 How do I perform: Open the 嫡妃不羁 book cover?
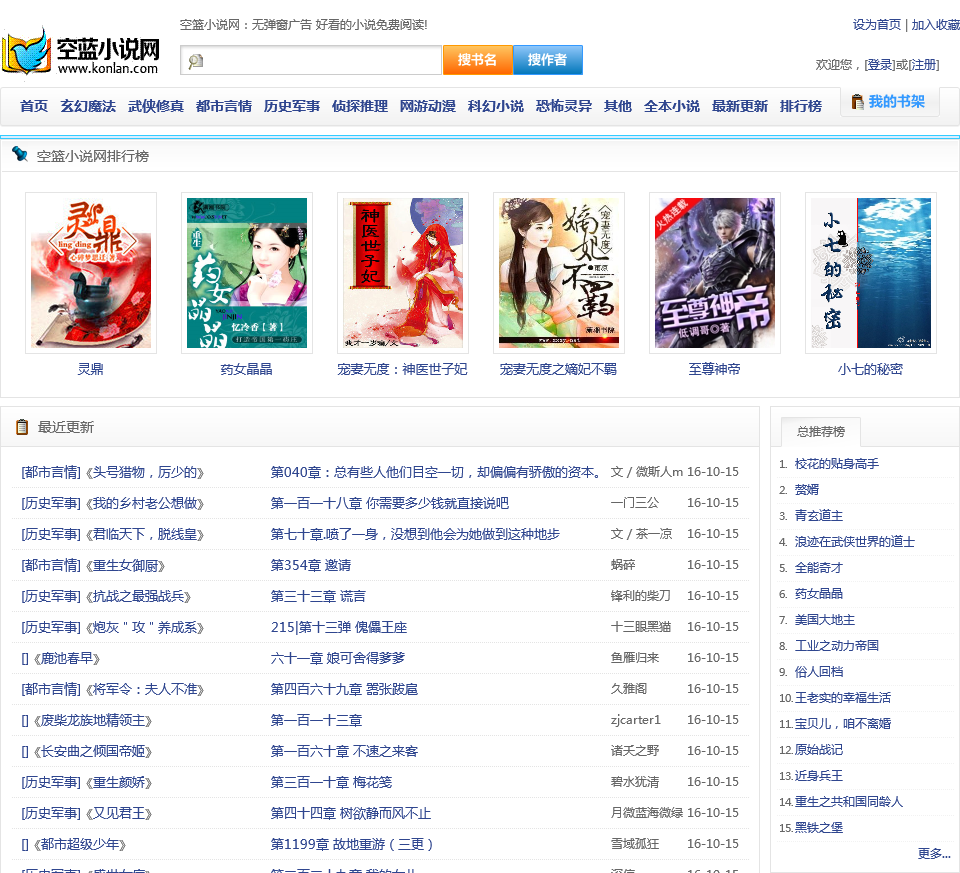click(559, 273)
